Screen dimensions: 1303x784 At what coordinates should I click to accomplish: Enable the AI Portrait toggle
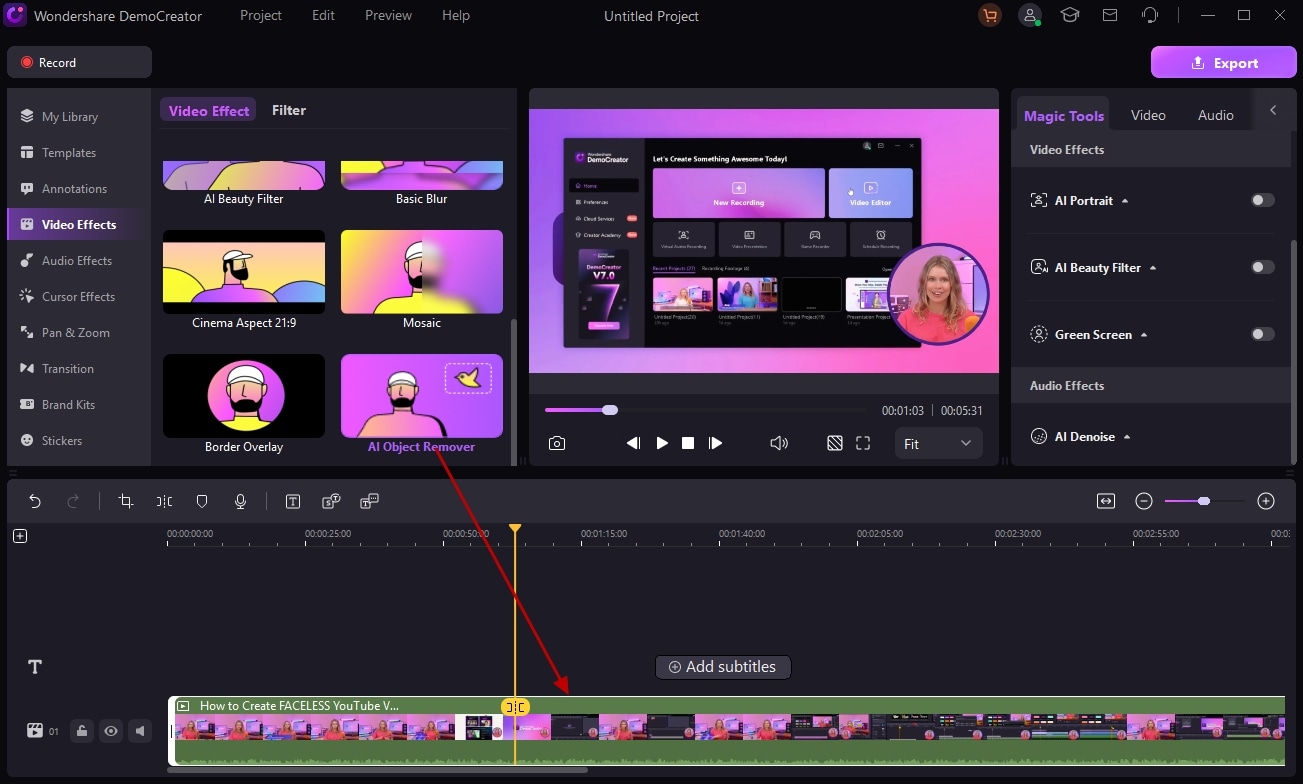(1263, 200)
